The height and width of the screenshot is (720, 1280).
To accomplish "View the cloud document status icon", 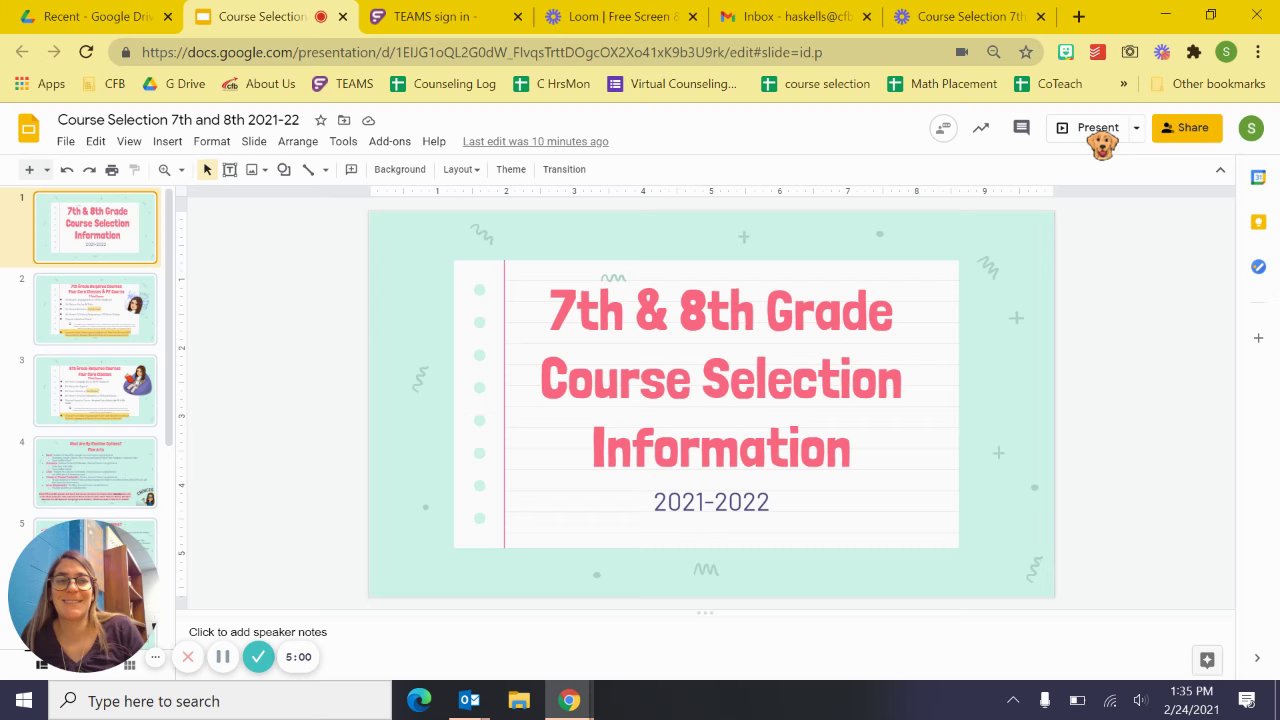I will pyautogui.click(x=368, y=120).
